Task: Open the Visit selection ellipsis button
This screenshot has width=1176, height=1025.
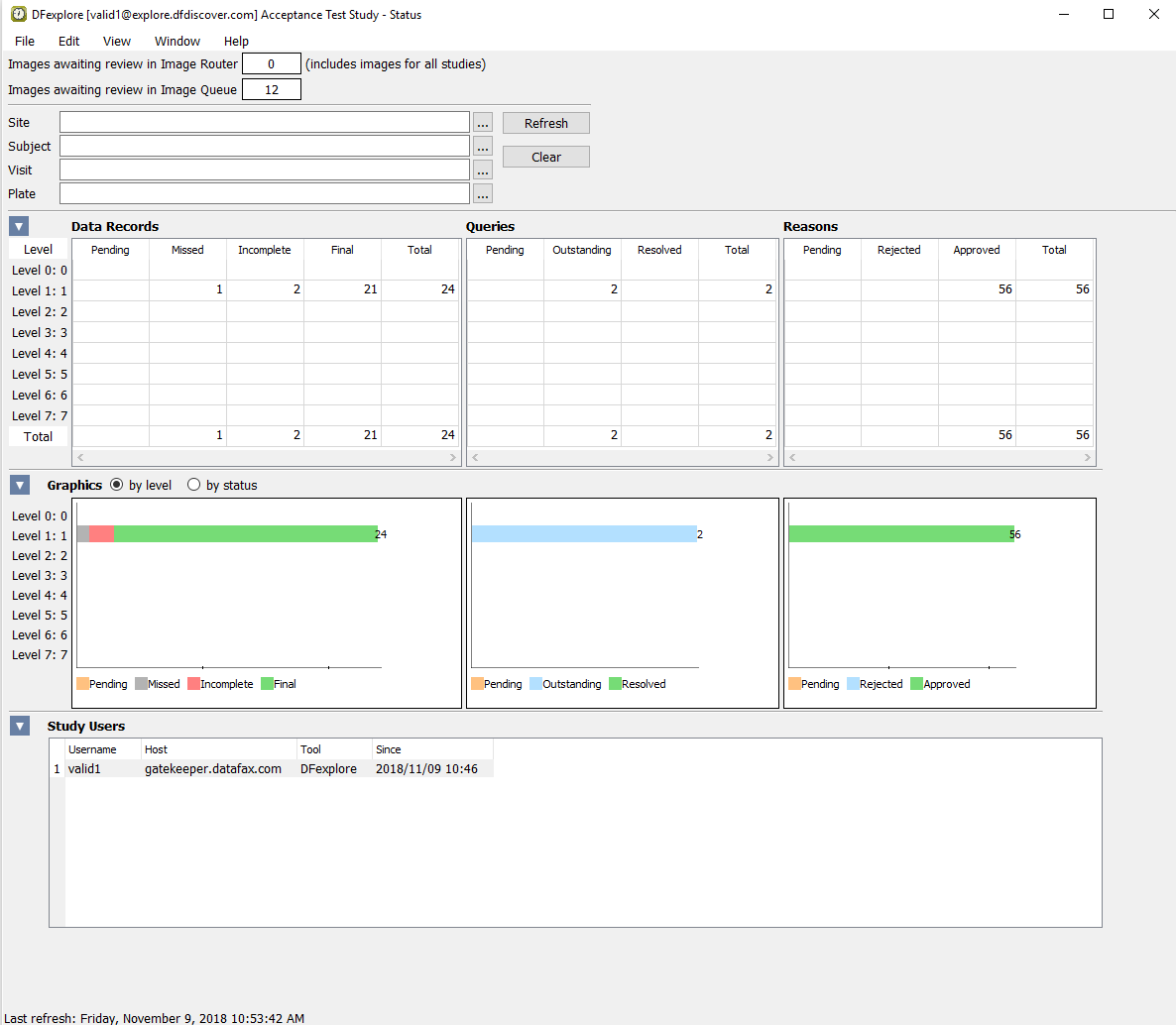Action: 483,171
